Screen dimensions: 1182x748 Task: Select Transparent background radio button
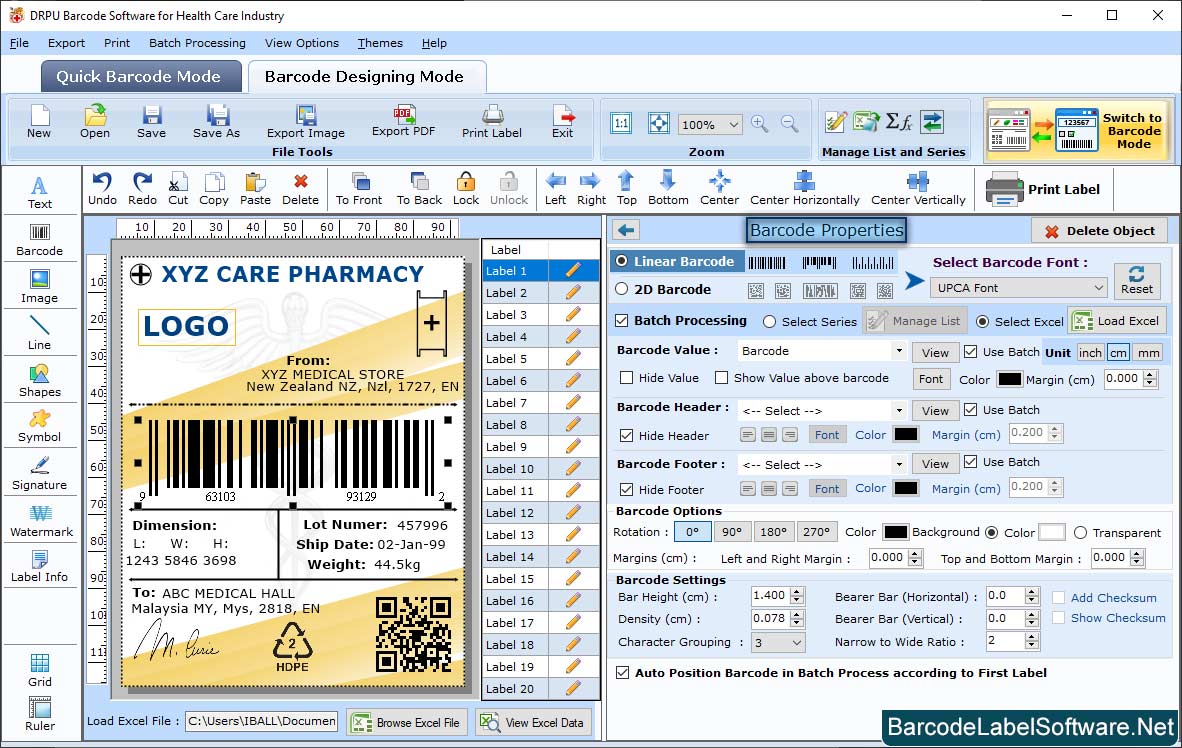point(1080,533)
